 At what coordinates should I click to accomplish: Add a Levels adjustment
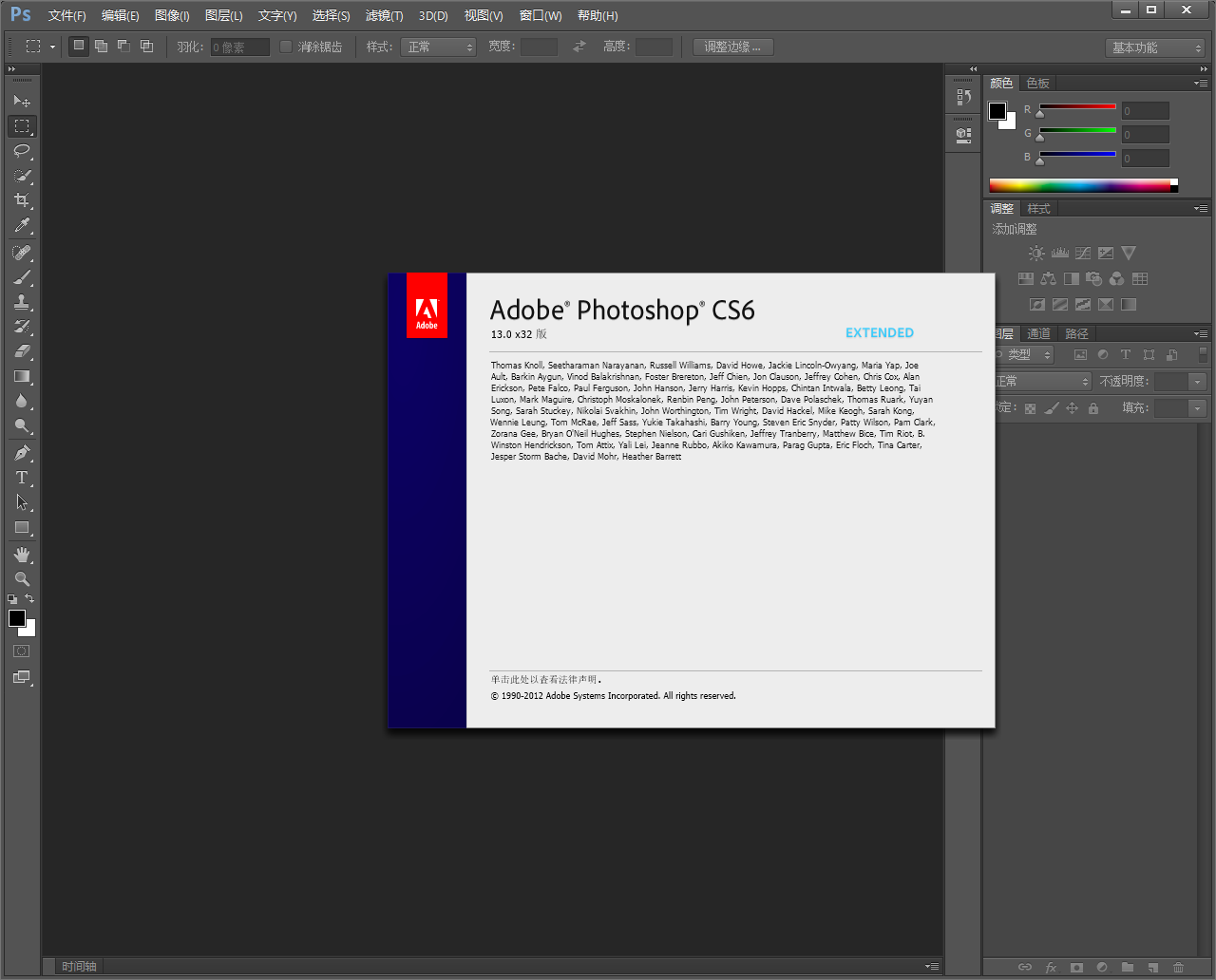click(1059, 254)
